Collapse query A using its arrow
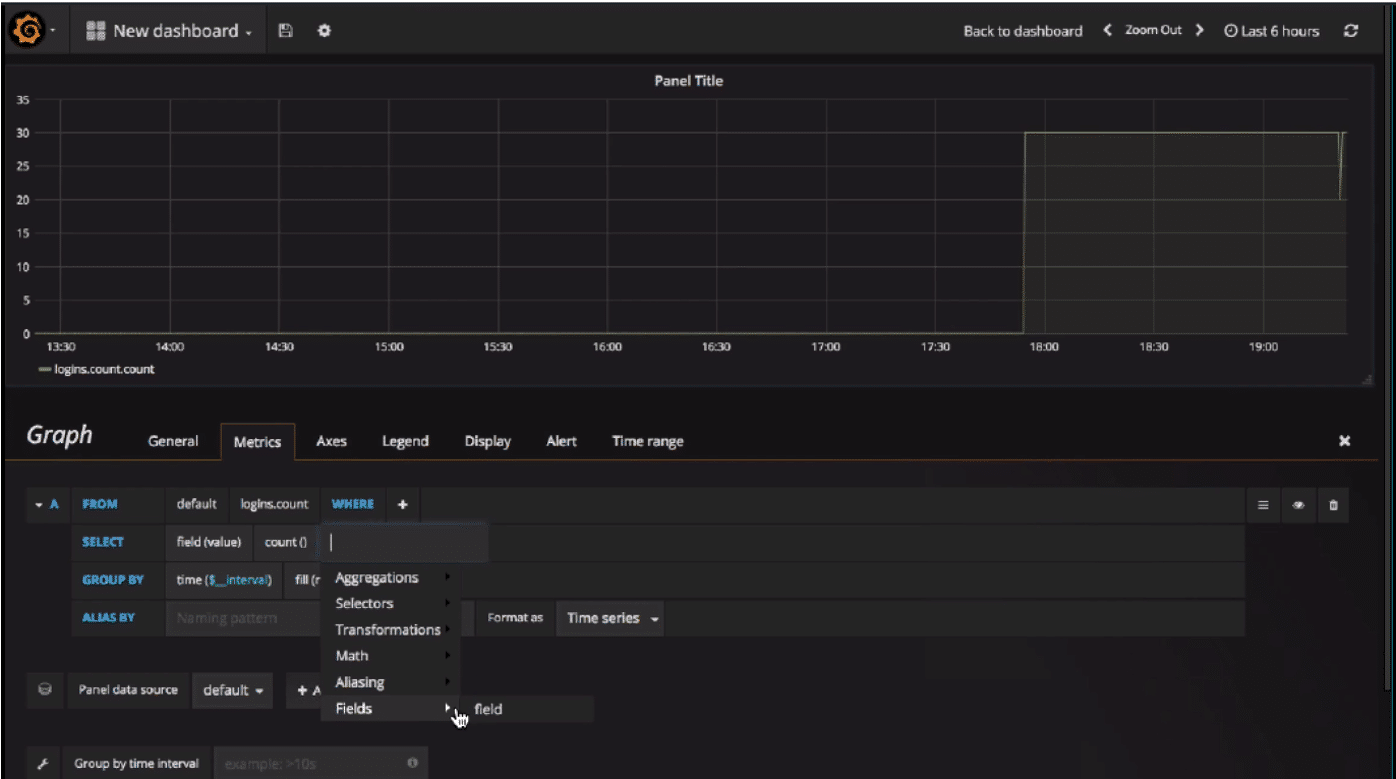The image size is (1396, 779). (x=38, y=505)
